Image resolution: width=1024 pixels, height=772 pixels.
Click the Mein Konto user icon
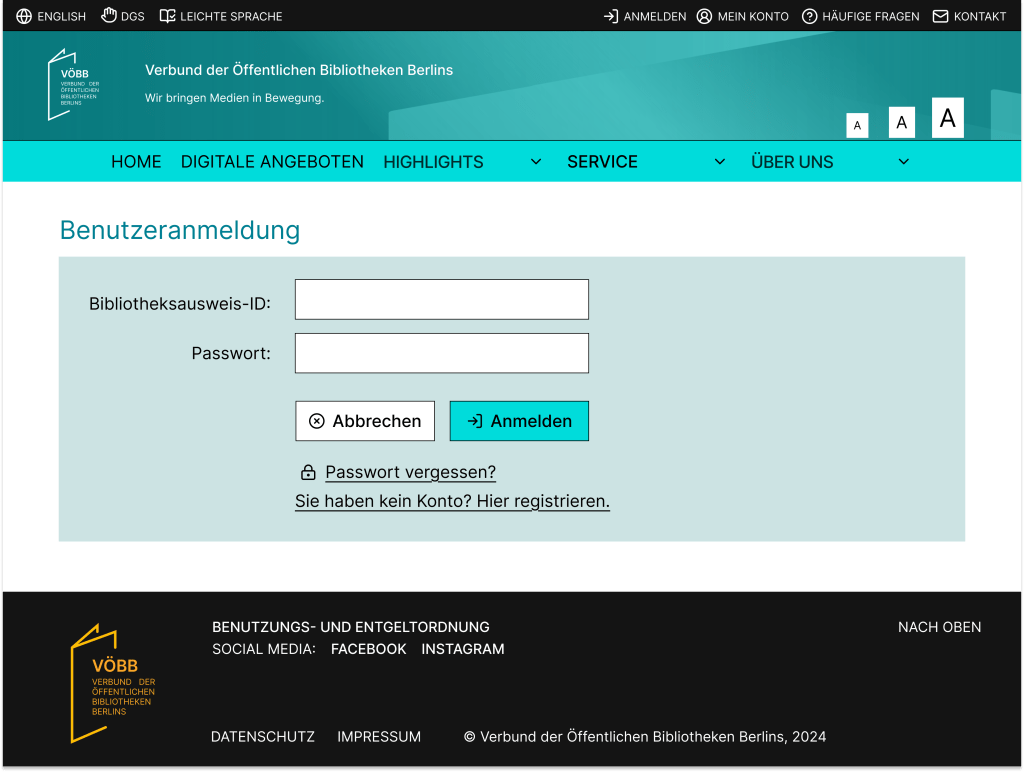[x=704, y=16]
